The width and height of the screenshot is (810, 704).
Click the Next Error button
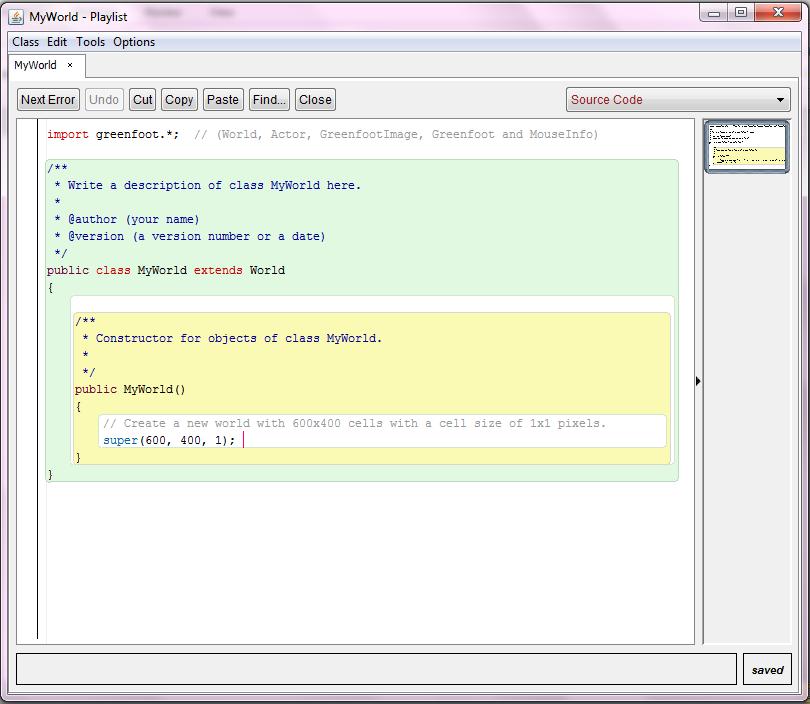(48, 100)
